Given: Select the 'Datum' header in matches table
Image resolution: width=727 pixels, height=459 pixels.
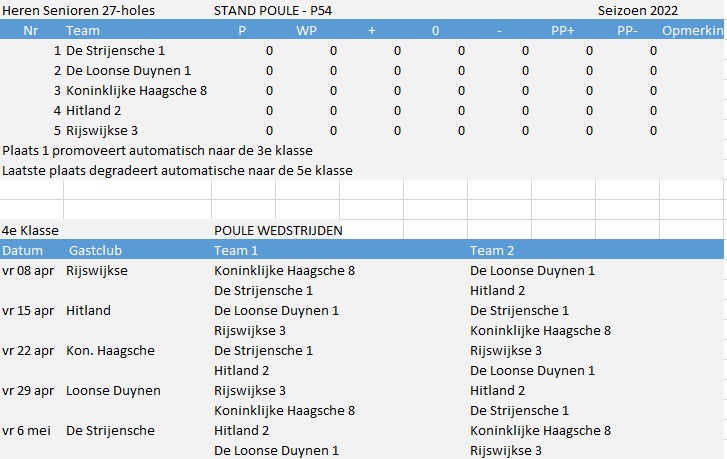Looking at the screenshot, I should (22, 250).
